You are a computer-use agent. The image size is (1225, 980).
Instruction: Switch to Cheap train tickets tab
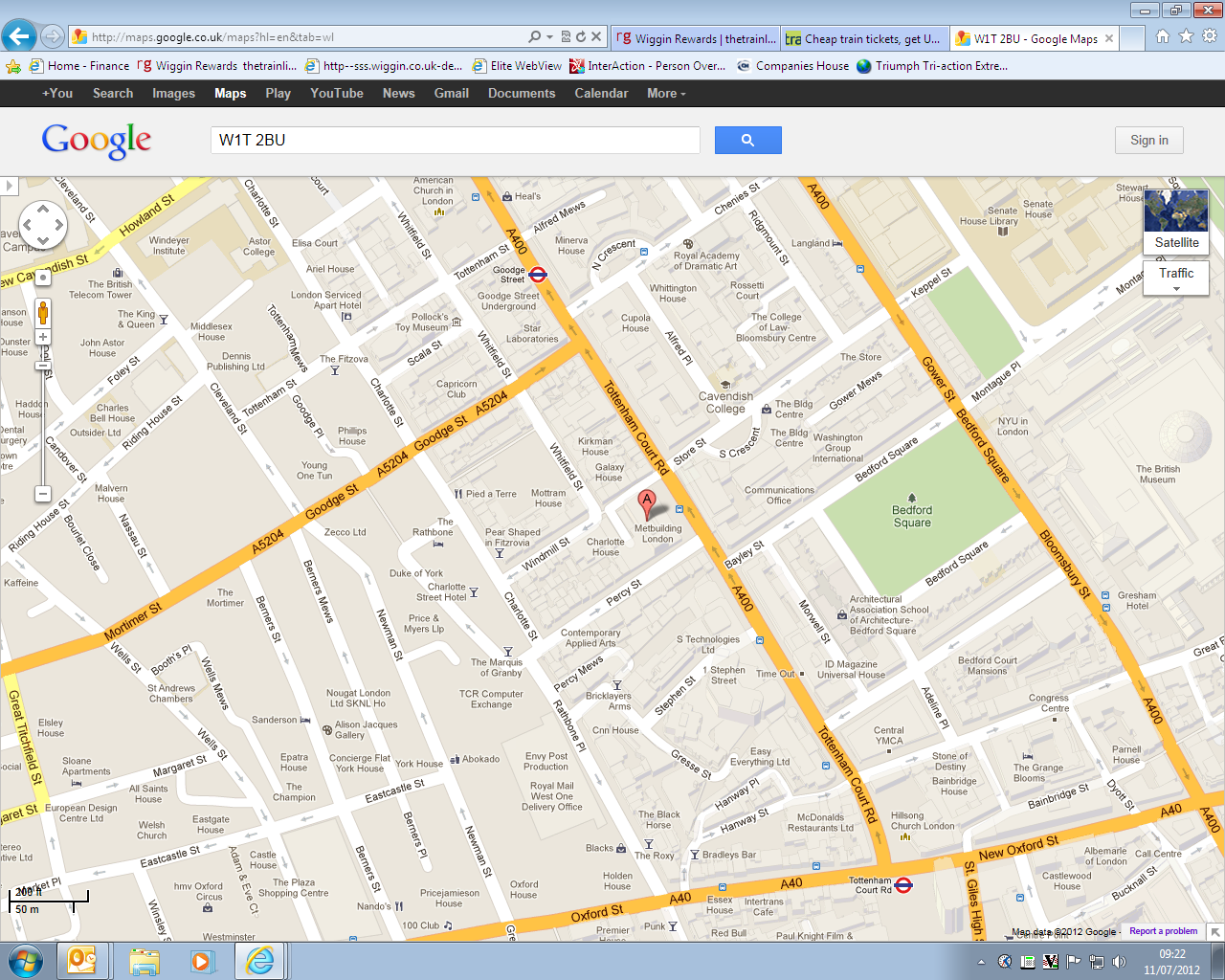[x=866, y=38]
